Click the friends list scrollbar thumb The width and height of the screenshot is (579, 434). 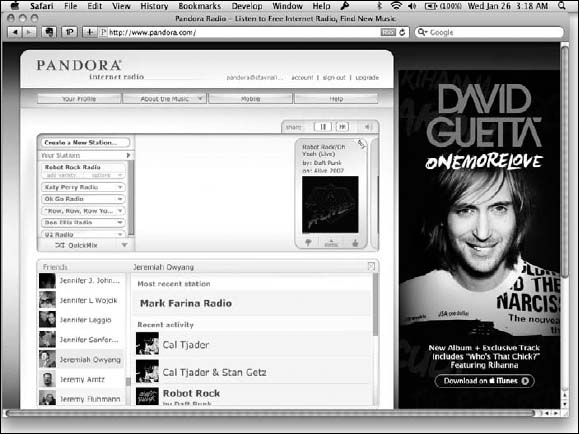pos(128,382)
